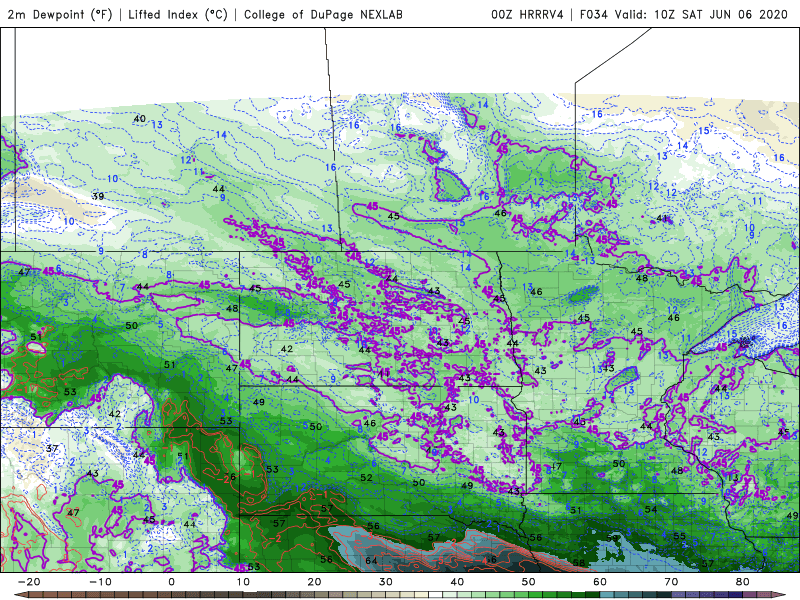This screenshot has height=600, width=800.
Task: Click the dewpoint value 64 on map
Action: pos(371,561)
